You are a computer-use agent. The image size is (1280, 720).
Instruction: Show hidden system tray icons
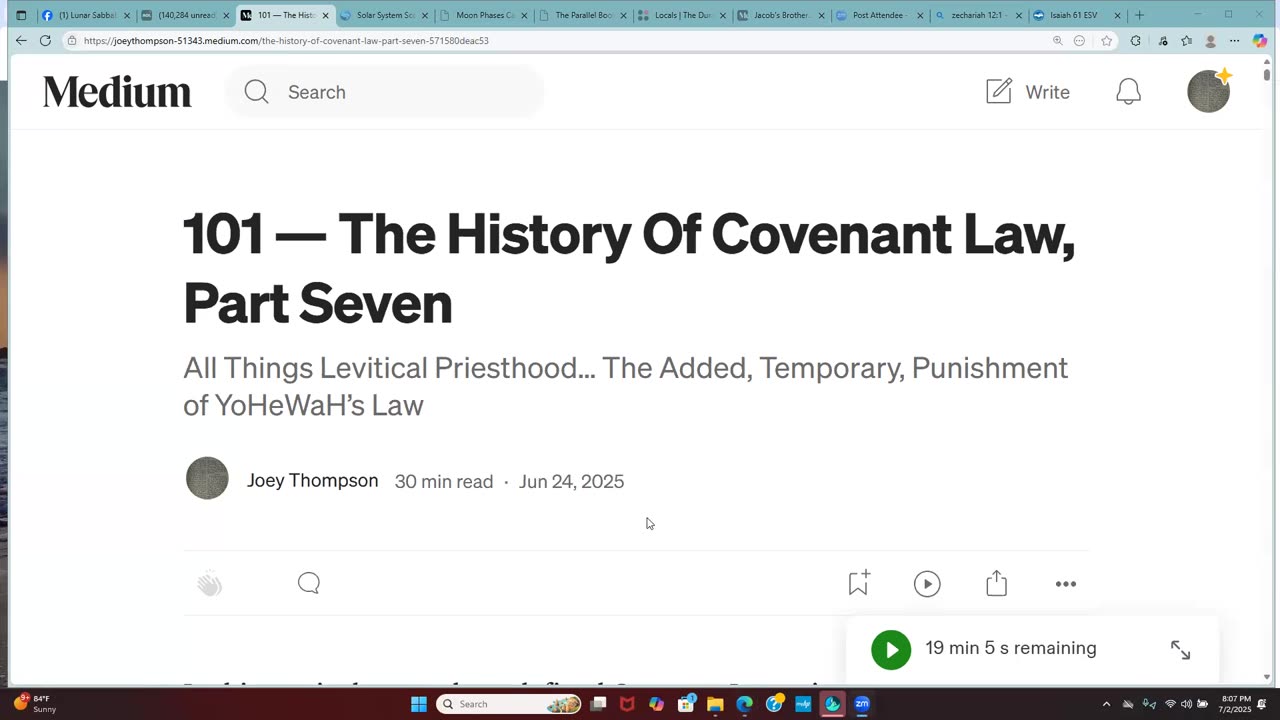click(x=1106, y=704)
